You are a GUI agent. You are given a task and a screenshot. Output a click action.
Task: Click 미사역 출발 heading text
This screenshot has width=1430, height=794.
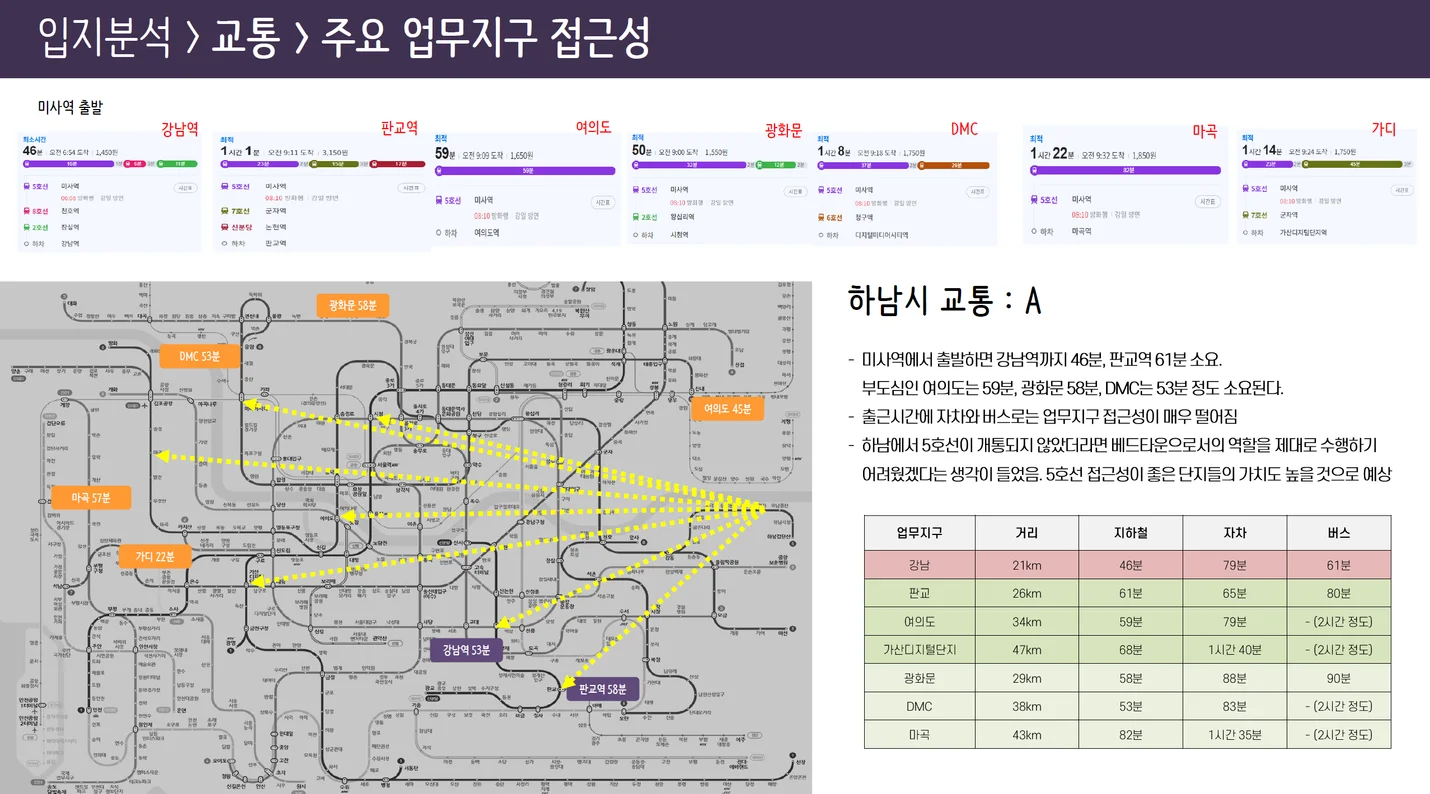pyautogui.click(x=70, y=107)
